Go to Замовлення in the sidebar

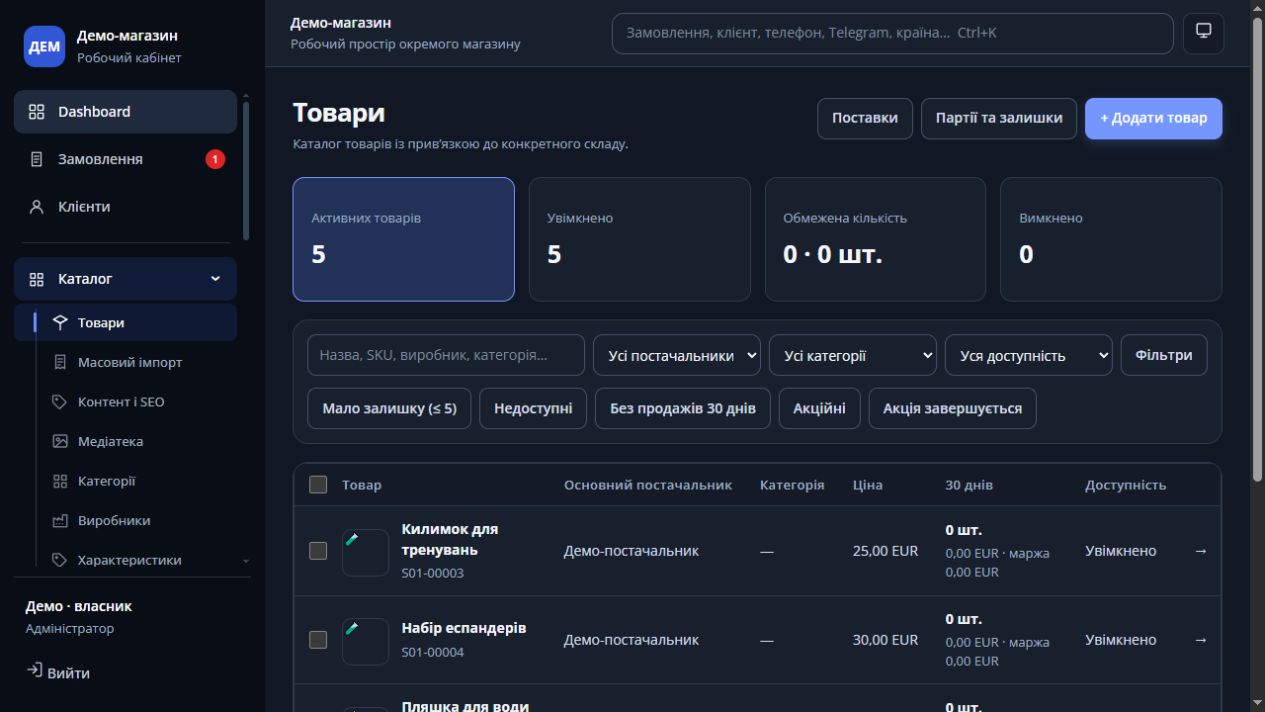point(125,159)
